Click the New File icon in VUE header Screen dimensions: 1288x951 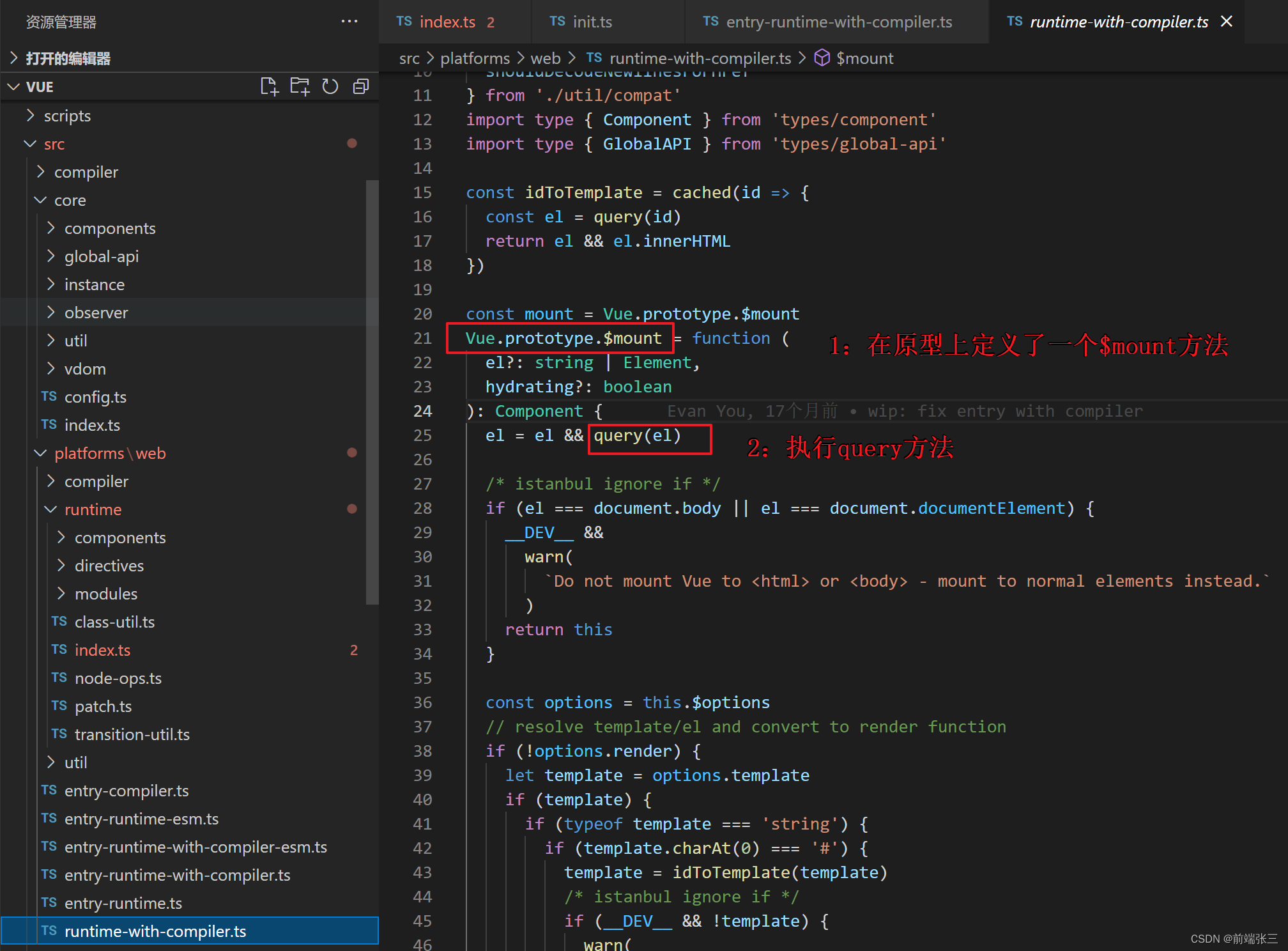coord(269,86)
